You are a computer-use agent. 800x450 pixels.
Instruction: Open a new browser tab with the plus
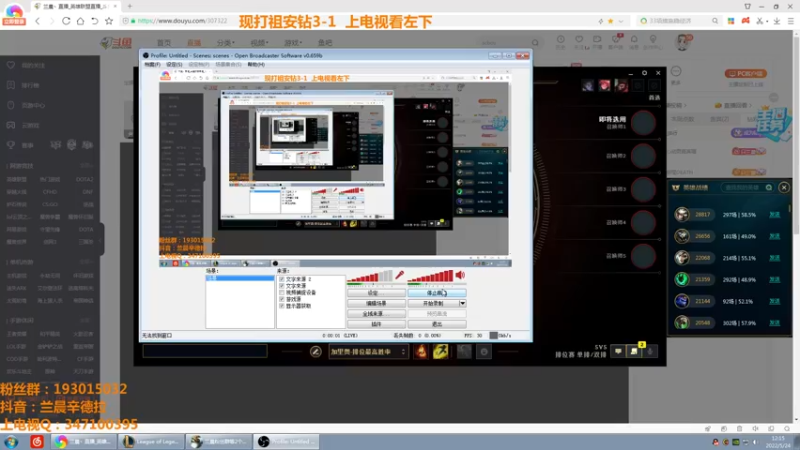click(130, 6)
